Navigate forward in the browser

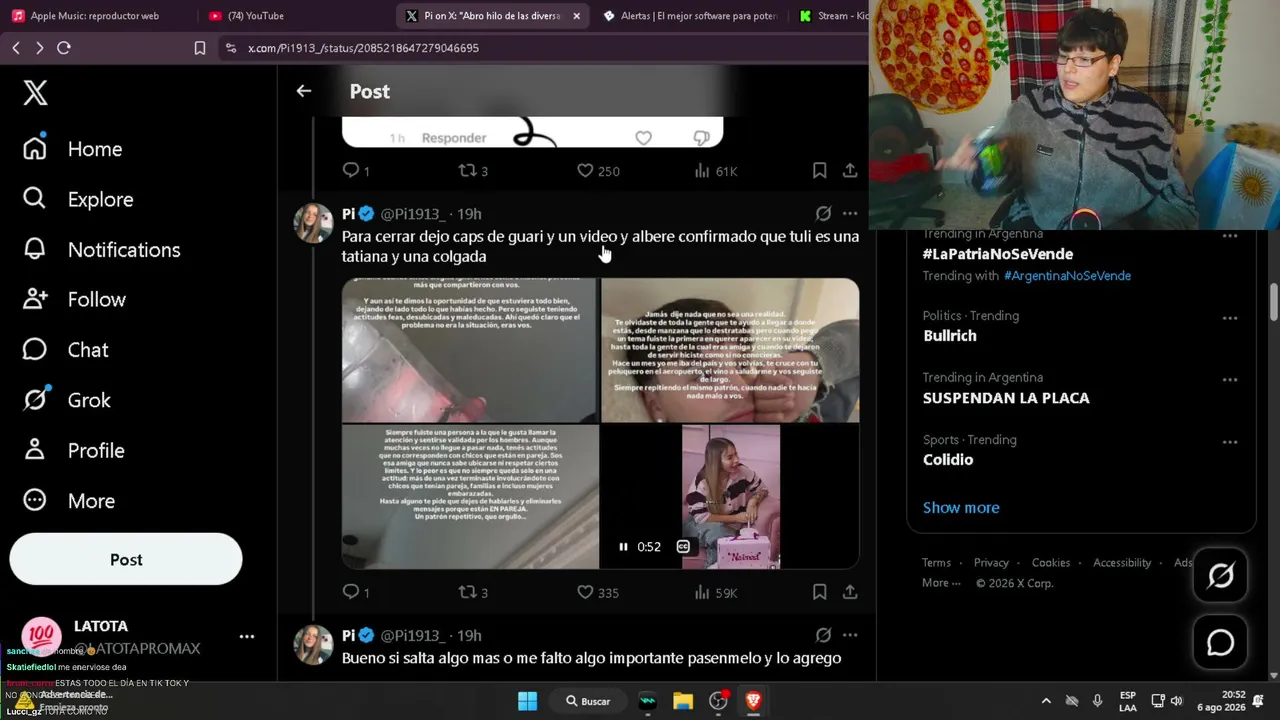(x=39, y=48)
